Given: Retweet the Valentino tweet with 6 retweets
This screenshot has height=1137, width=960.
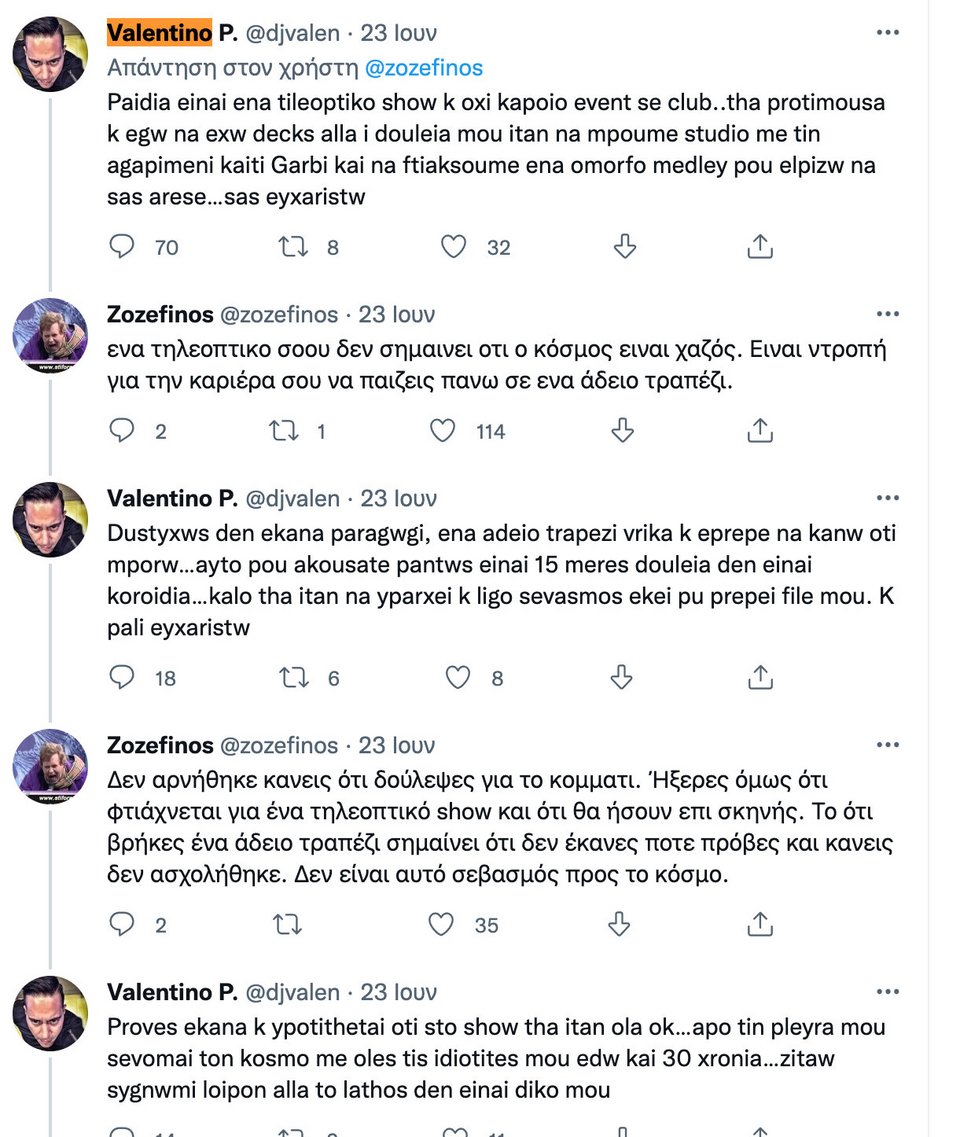Looking at the screenshot, I should pyautogui.click(x=294, y=677).
